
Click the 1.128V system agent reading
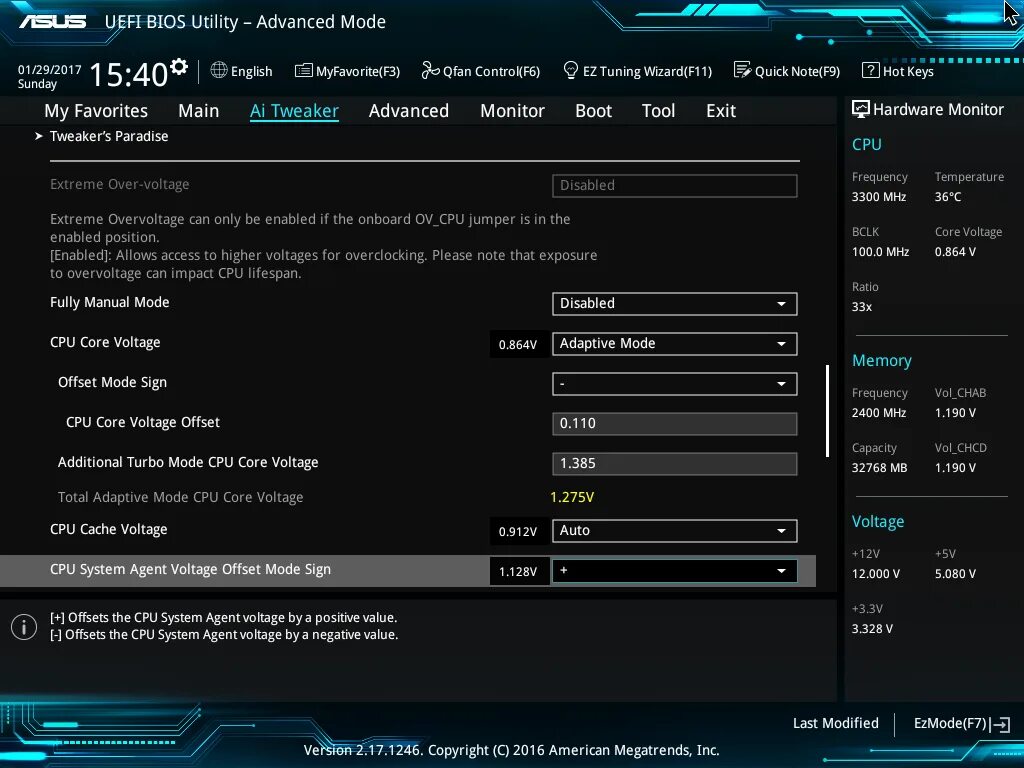coord(518,572)
